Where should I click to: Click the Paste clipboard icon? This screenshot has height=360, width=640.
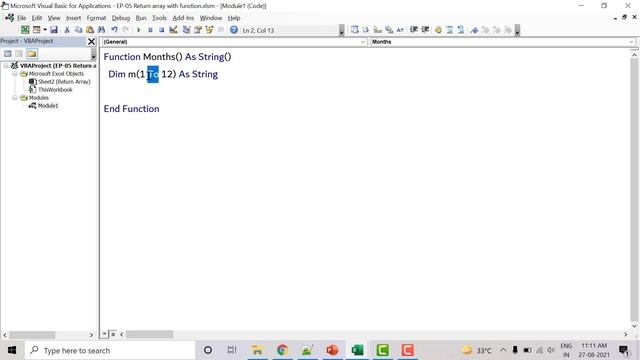click(90, 30)
